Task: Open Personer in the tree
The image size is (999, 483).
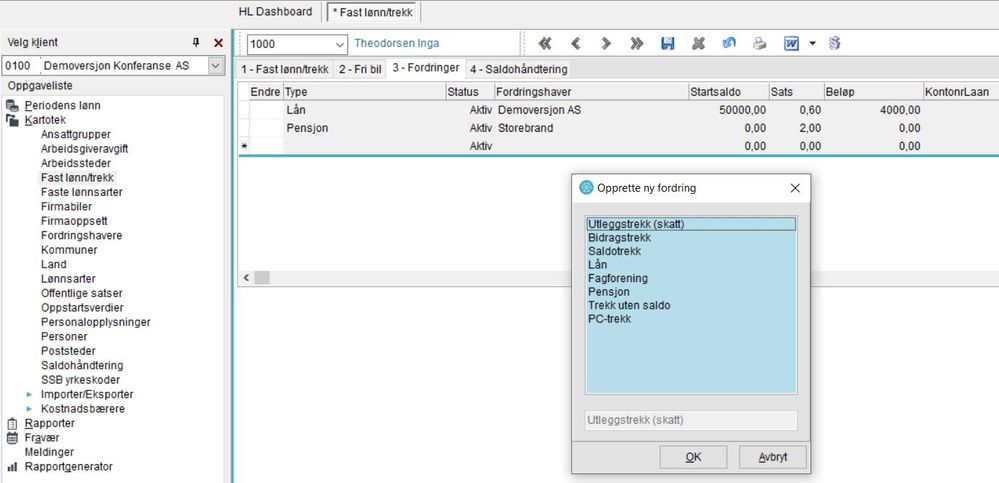Action: (64, 336)
